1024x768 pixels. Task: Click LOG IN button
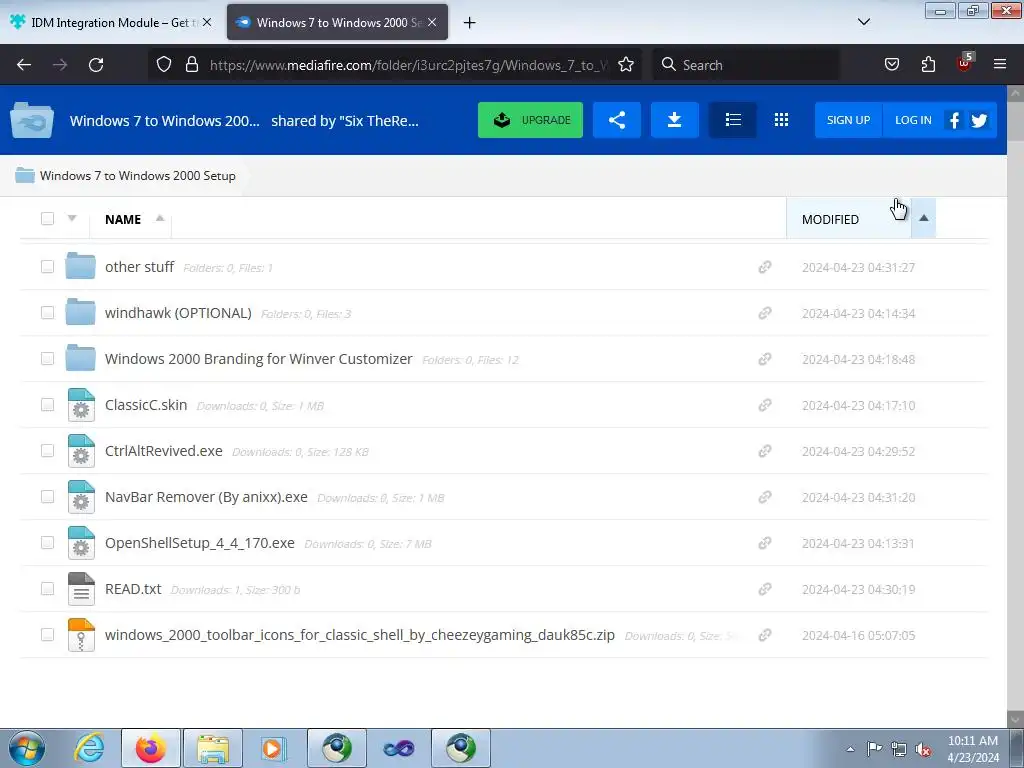point(913,120)
